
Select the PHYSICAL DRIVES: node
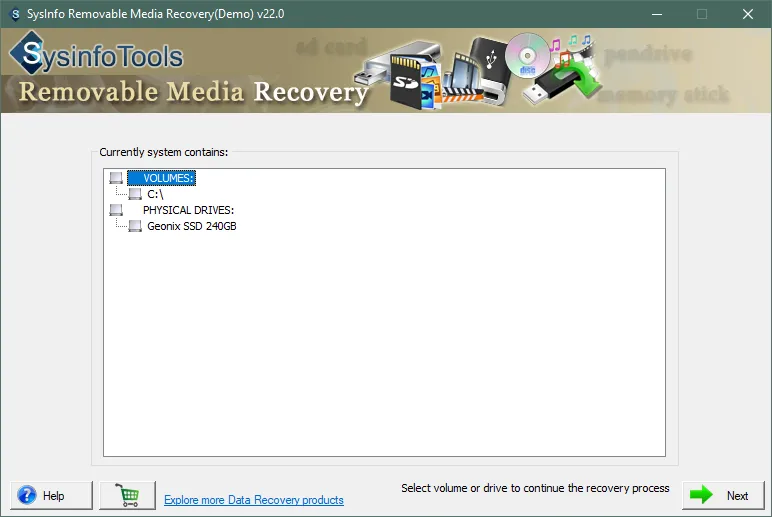[x=189, y=210]
